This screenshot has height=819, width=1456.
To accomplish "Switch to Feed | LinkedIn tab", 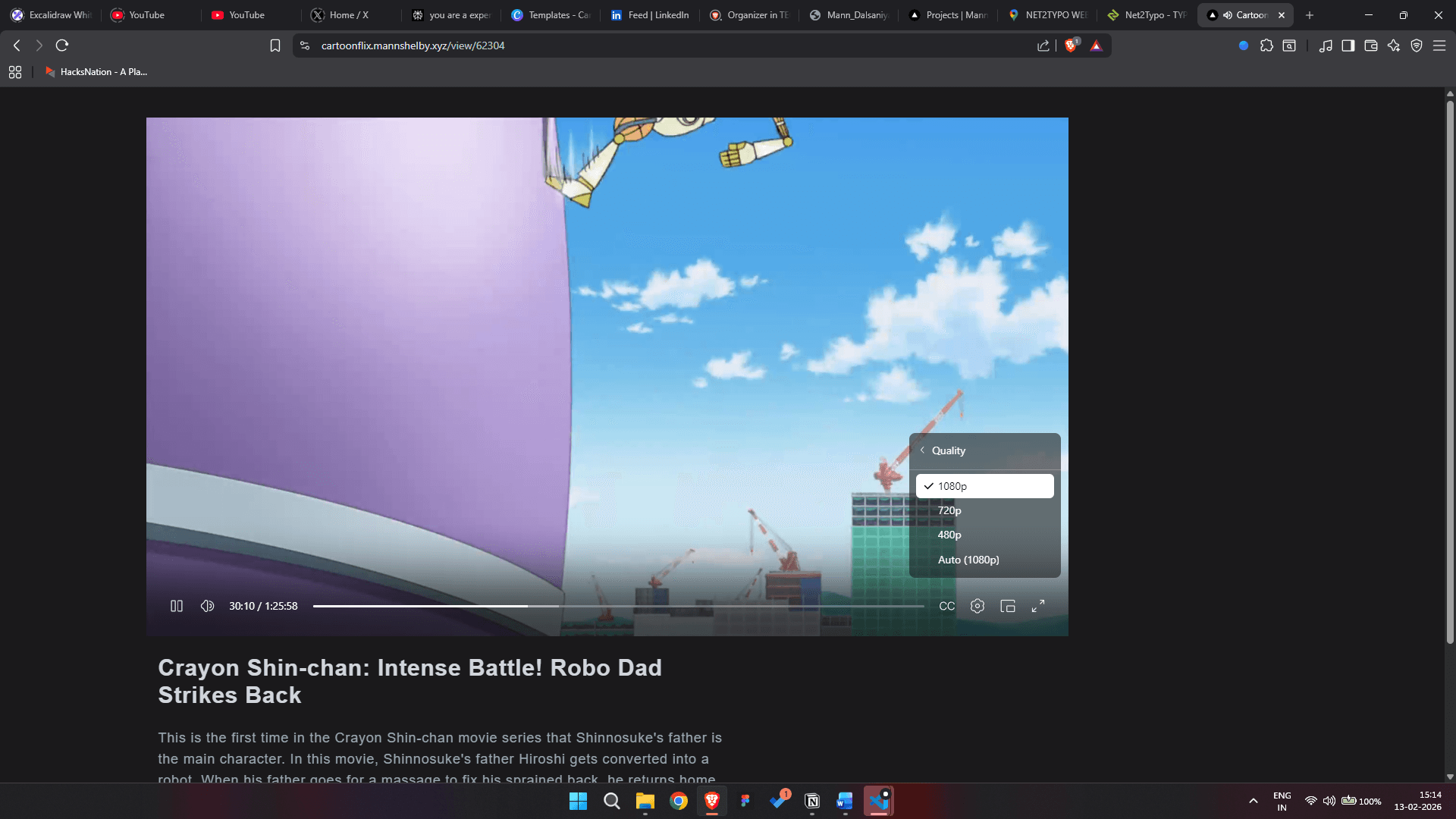I will pos(651,15).
